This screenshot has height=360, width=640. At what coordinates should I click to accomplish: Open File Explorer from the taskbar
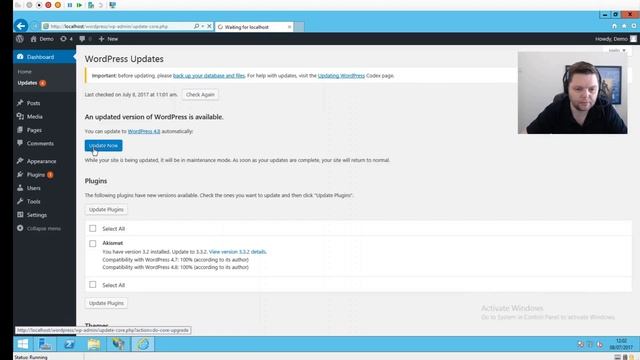[x=94, y=344]
